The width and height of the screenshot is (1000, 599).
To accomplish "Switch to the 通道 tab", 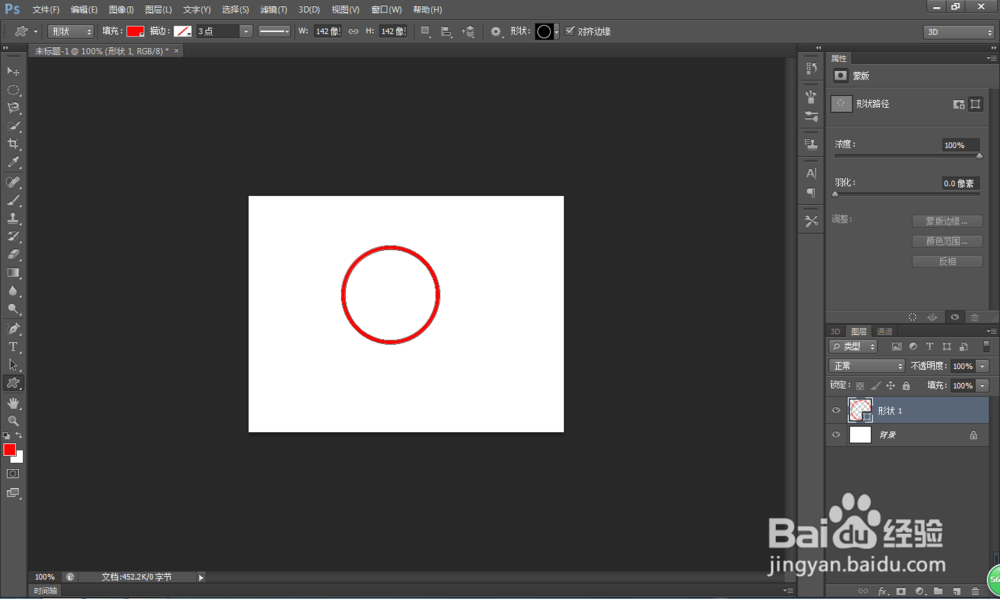I will 885,331.
